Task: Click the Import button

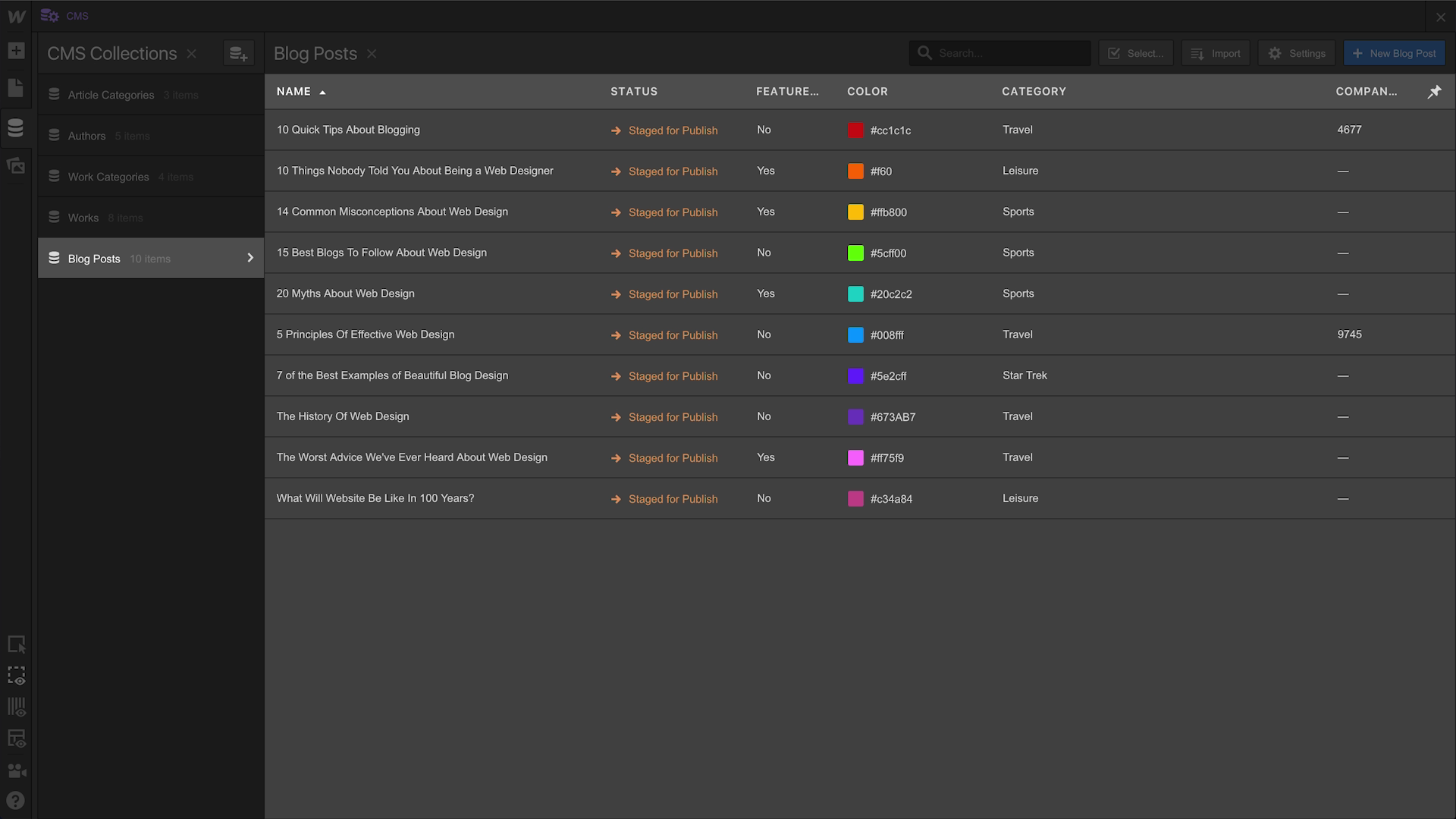Action: 1215,53
